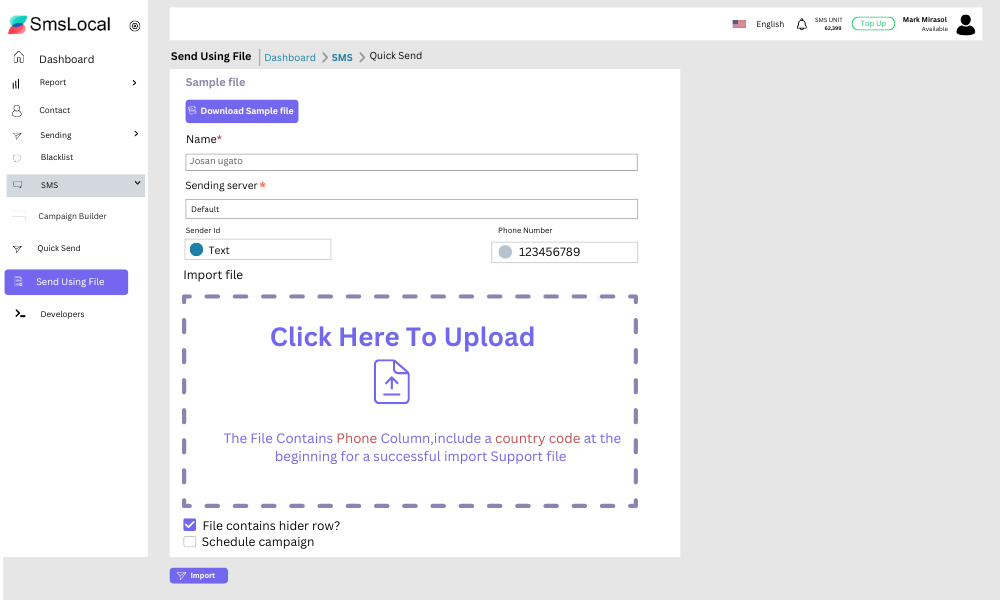Viewport: 1000px width, 600px height.
Task: Select the Phone Number radio option
Action: [x=505, y=252]
